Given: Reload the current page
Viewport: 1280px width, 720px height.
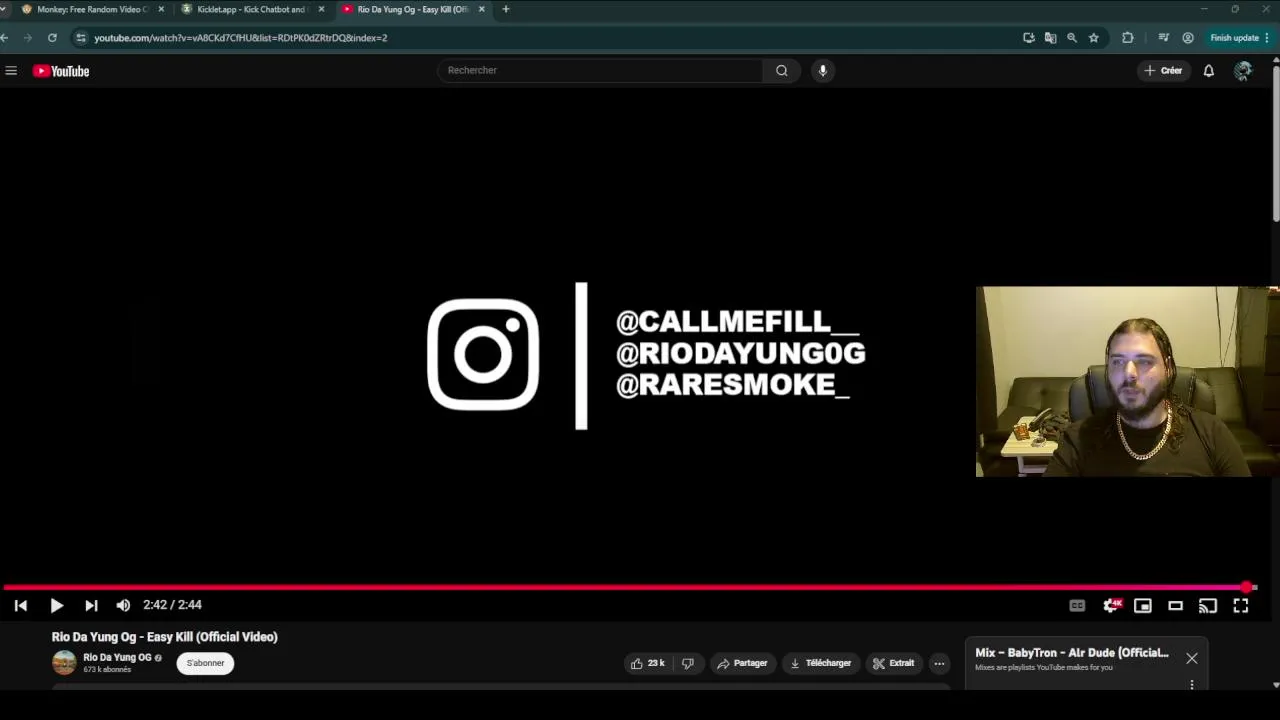Looking at the screenshot, I should (x=52, y=38).
